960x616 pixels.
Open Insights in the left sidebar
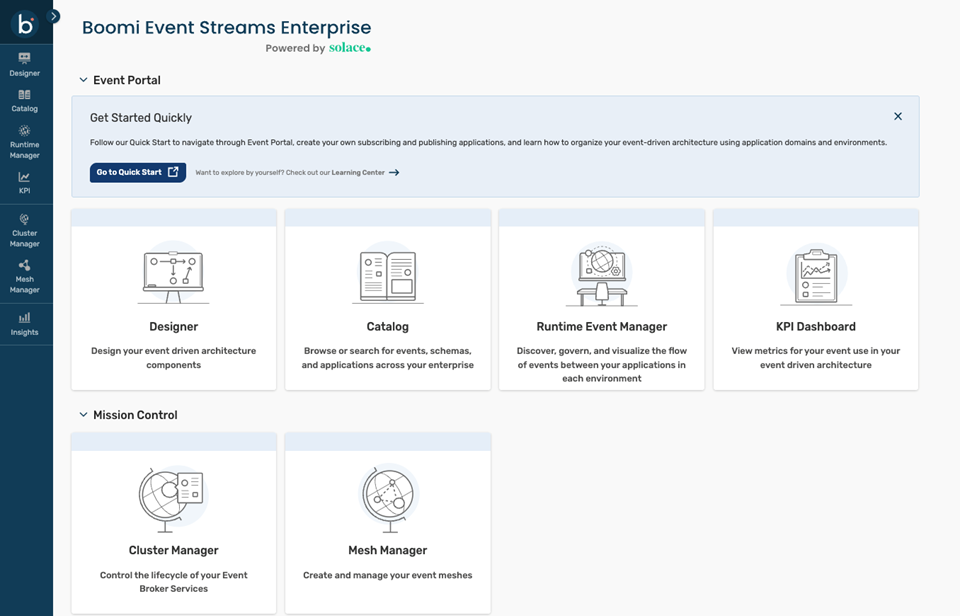[25, 324]
